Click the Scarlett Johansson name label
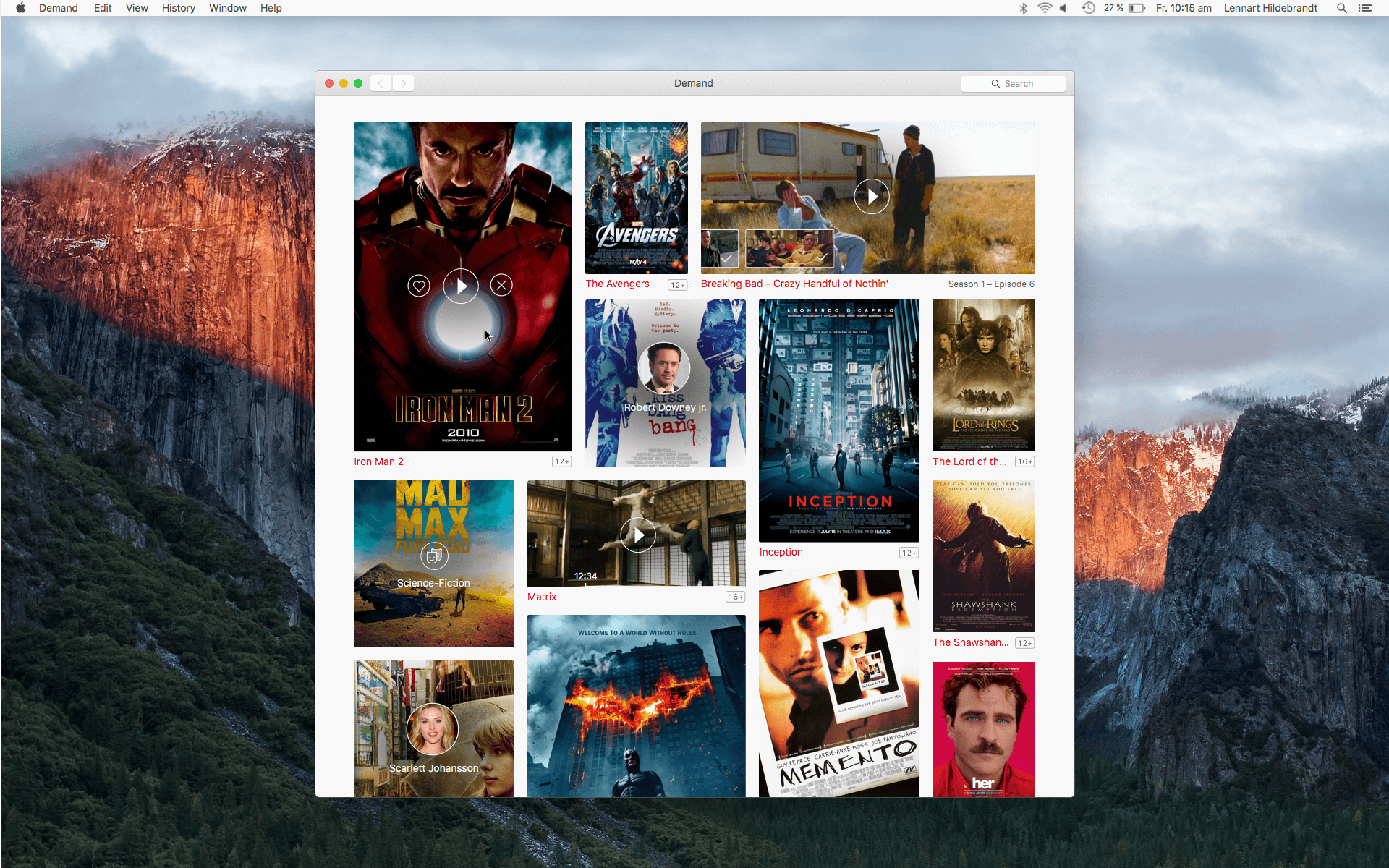This screenshot has height=868, width=1389. pos(434,768)
